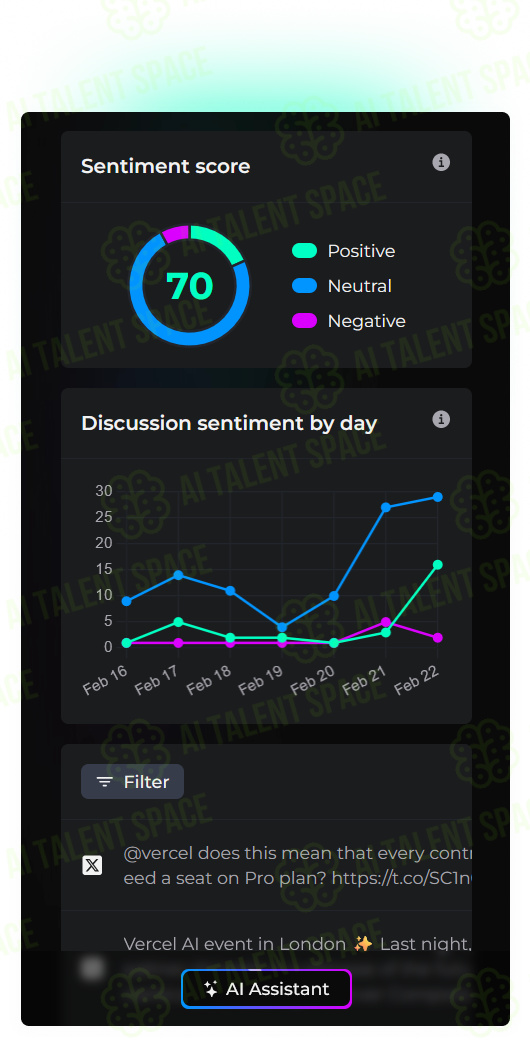
Task: Click the filter lines icon
Action: click(105, 782)
